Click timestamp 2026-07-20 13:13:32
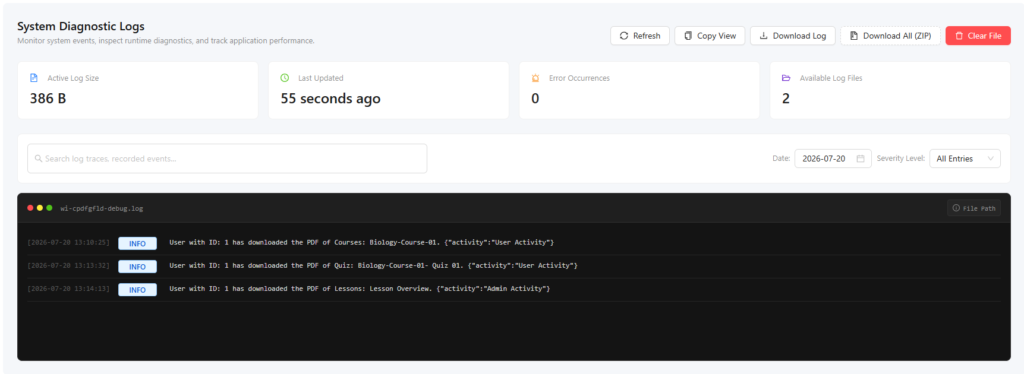 coord(69,266)
